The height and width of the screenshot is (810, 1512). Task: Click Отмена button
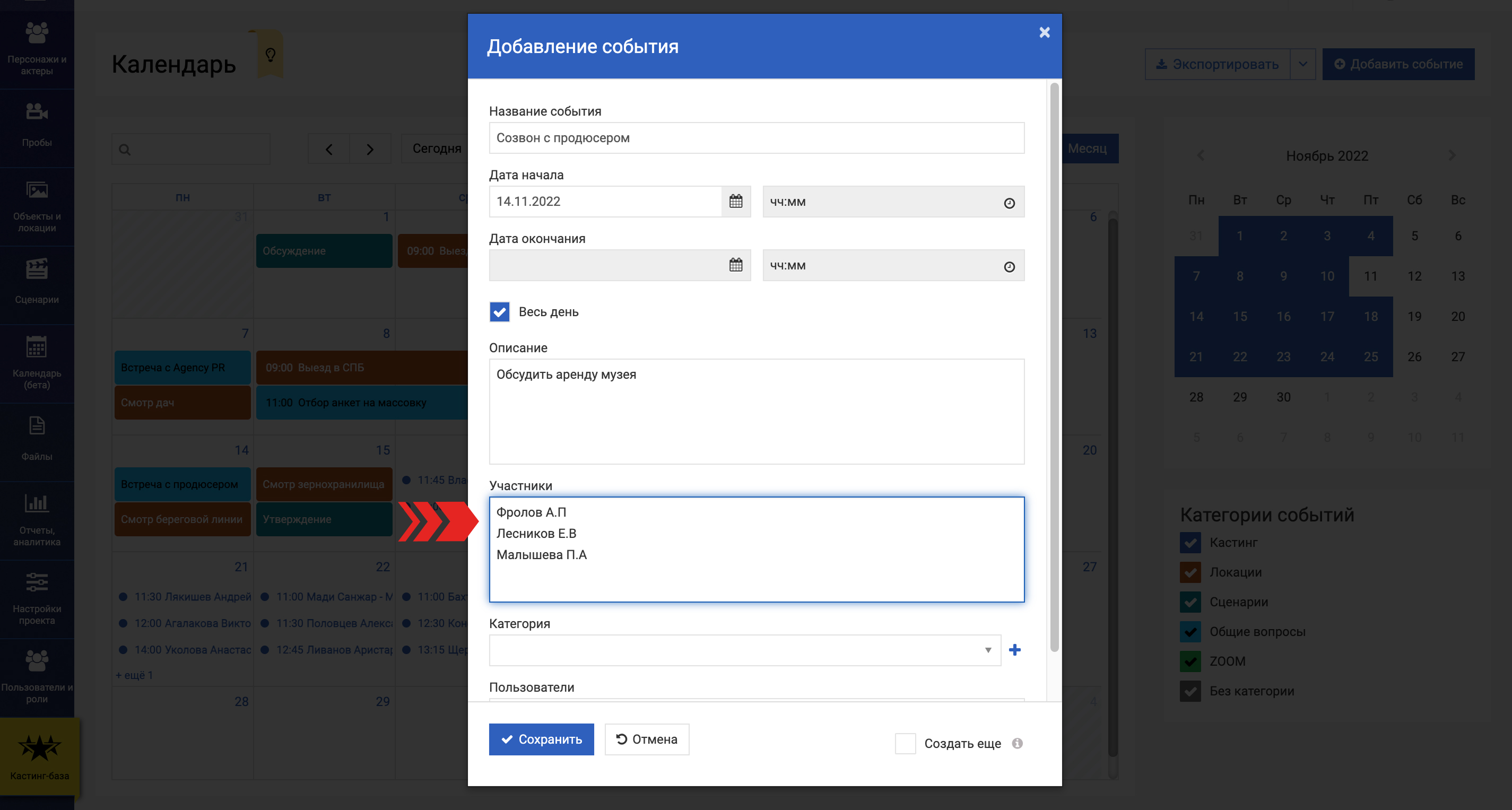click(647, 739)
